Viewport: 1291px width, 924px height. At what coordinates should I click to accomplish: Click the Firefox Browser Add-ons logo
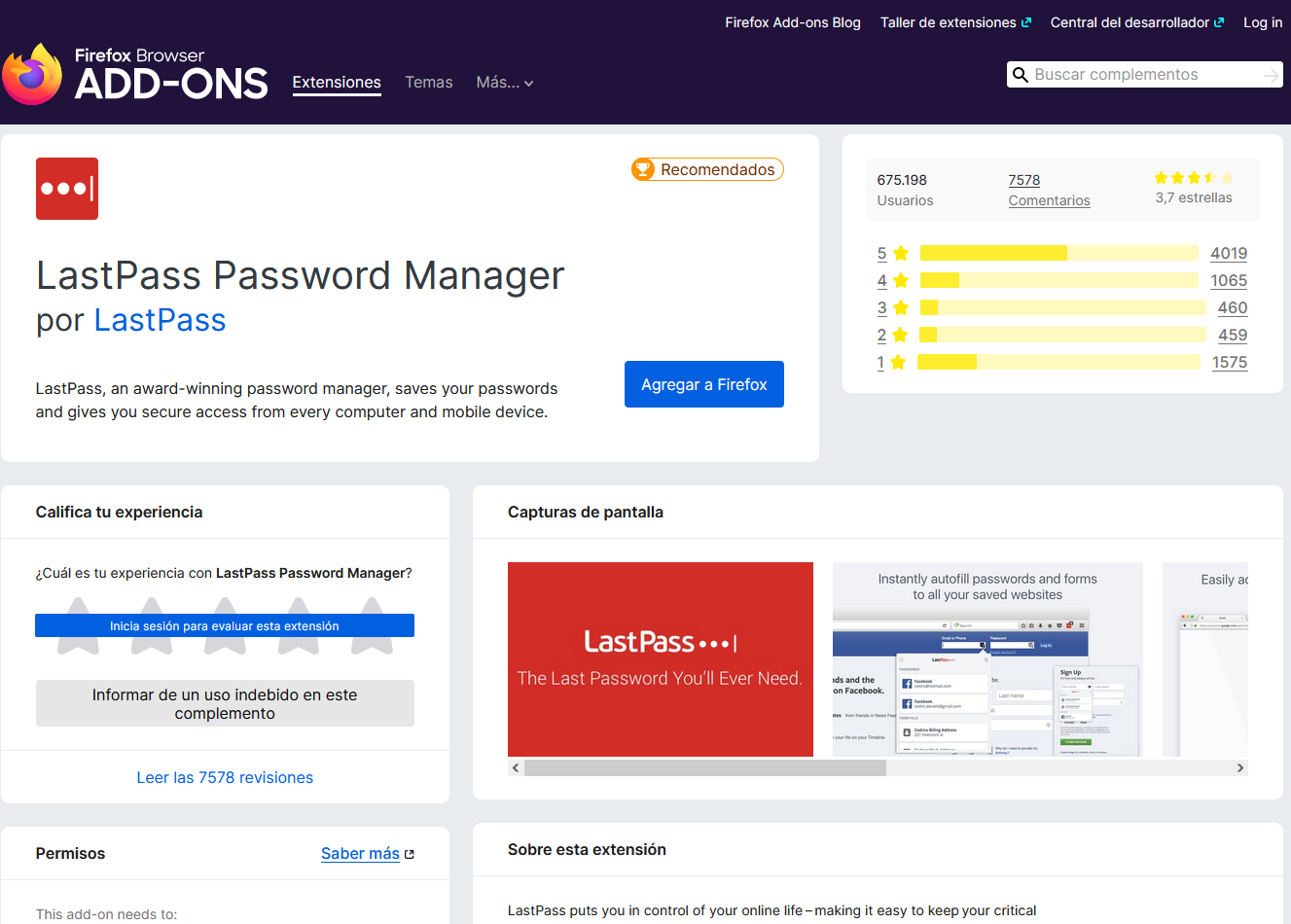coord(134,73)
